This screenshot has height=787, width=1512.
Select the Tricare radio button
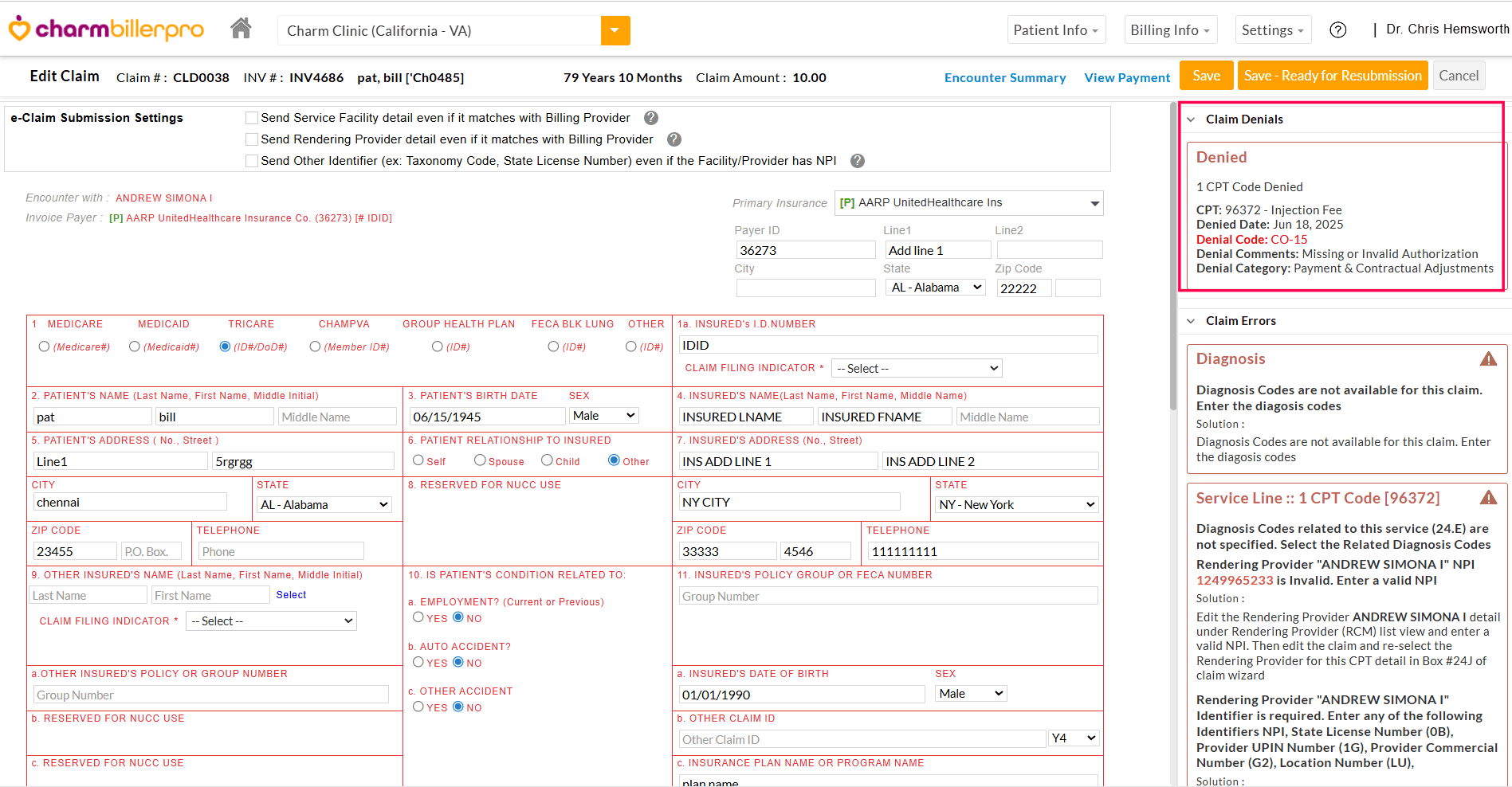click(x=225, y=347)
